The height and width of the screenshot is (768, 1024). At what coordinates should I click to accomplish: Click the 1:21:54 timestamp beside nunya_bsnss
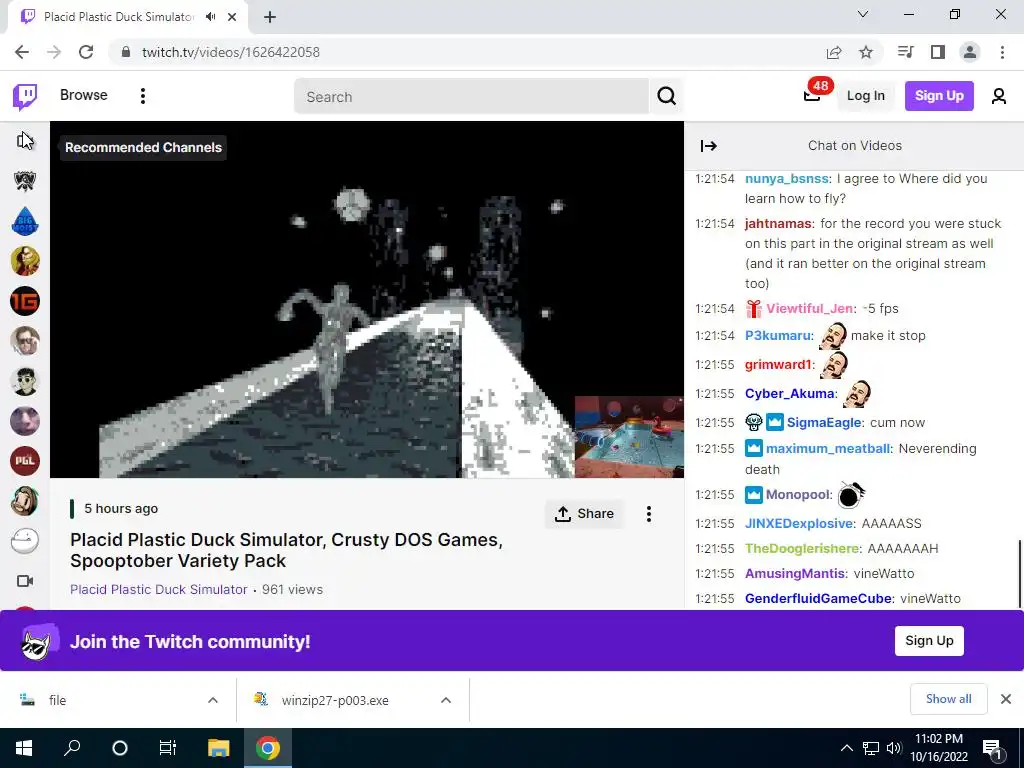(x=714, y=178)
